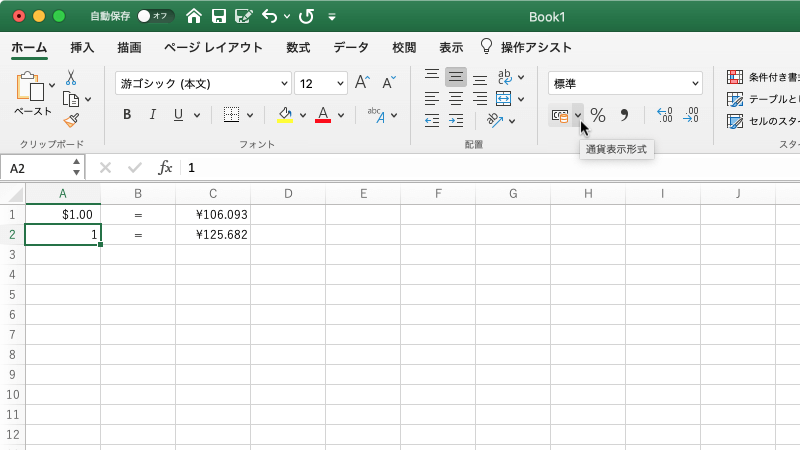Click the text orientation icon

pos(495,120)
